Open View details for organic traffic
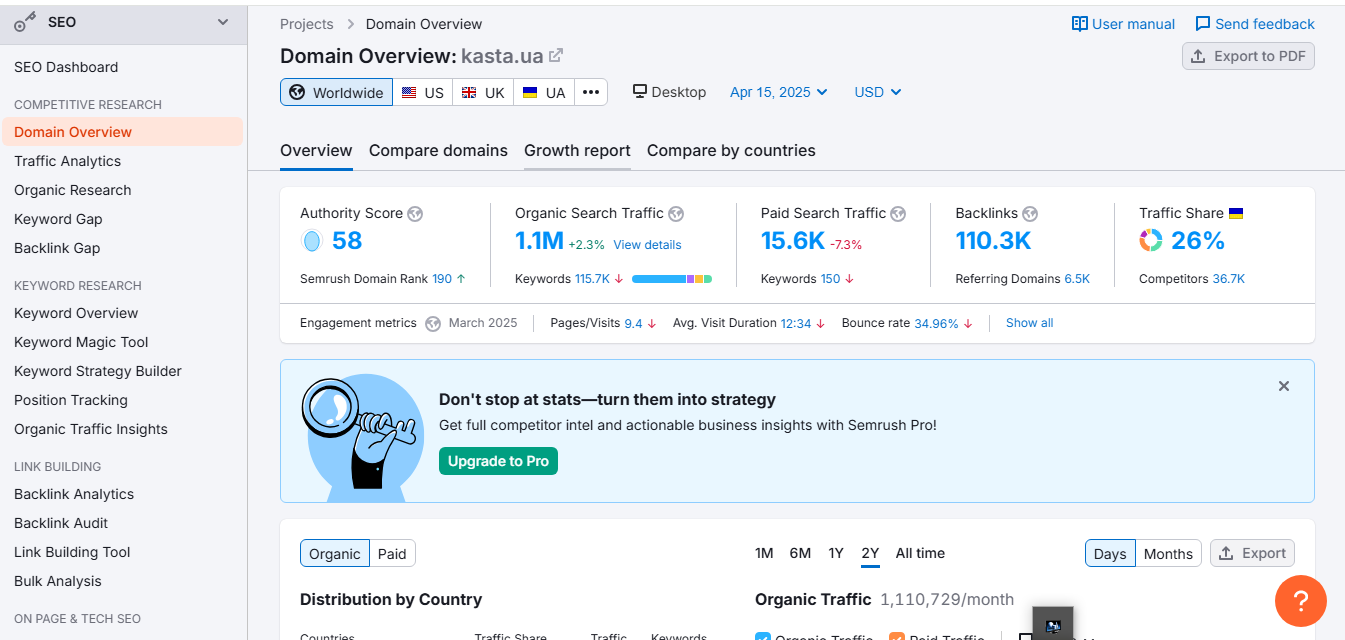 tap(647, 245)
